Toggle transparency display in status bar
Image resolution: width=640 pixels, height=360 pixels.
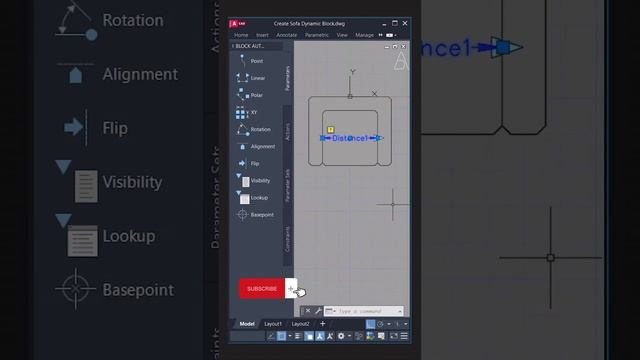click(309, 336)
